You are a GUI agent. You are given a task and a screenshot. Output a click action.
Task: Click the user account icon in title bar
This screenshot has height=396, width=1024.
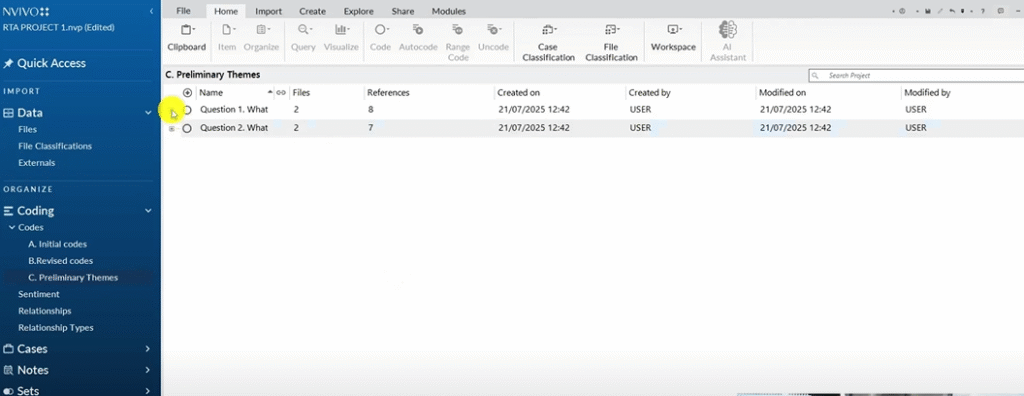902,11
